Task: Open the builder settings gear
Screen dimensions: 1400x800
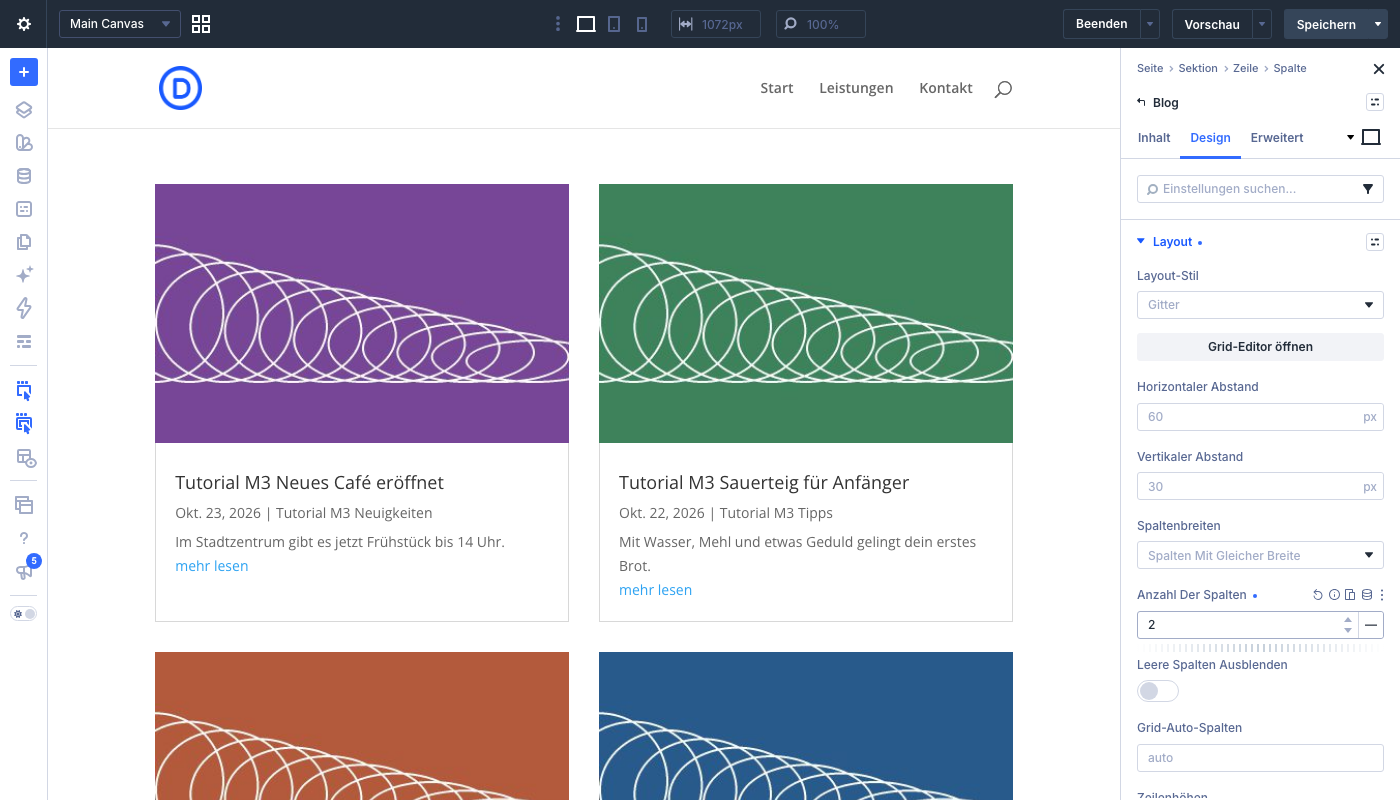Action: pyautogui.click(x=24, y=24)
